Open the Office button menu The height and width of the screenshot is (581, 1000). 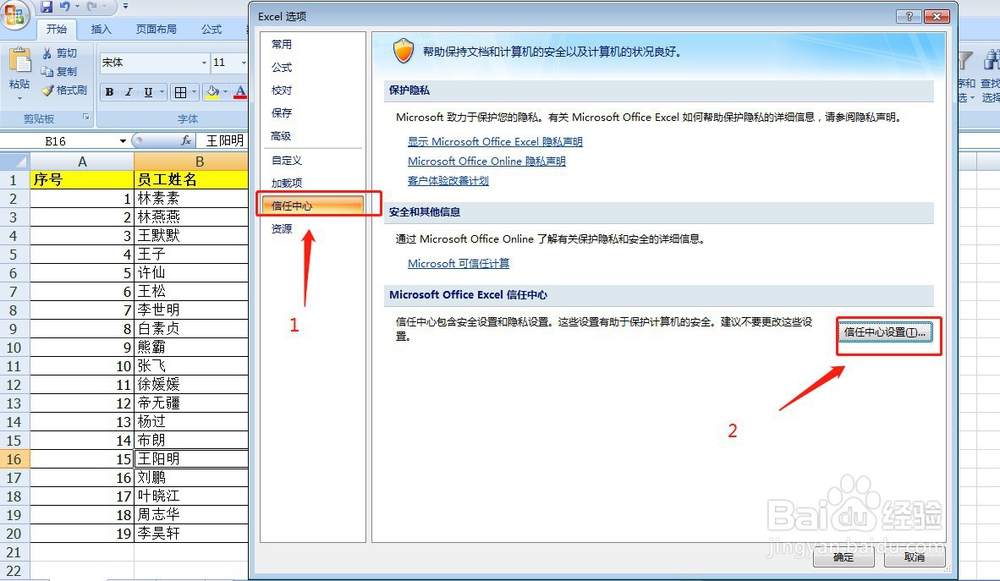(x=14, y=14)
